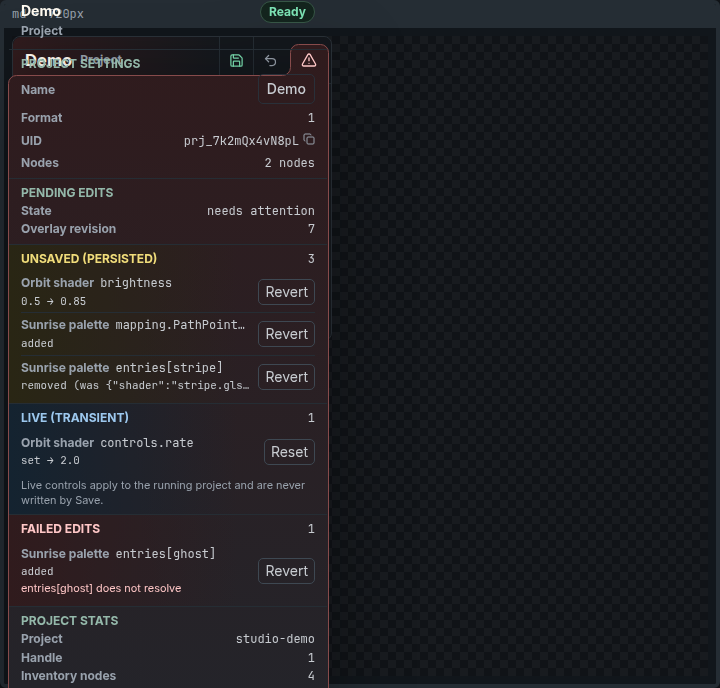The height and width of the screenshot is (688, 720).
Task: Click the live controls note text
Action: (x=163, y=493)
